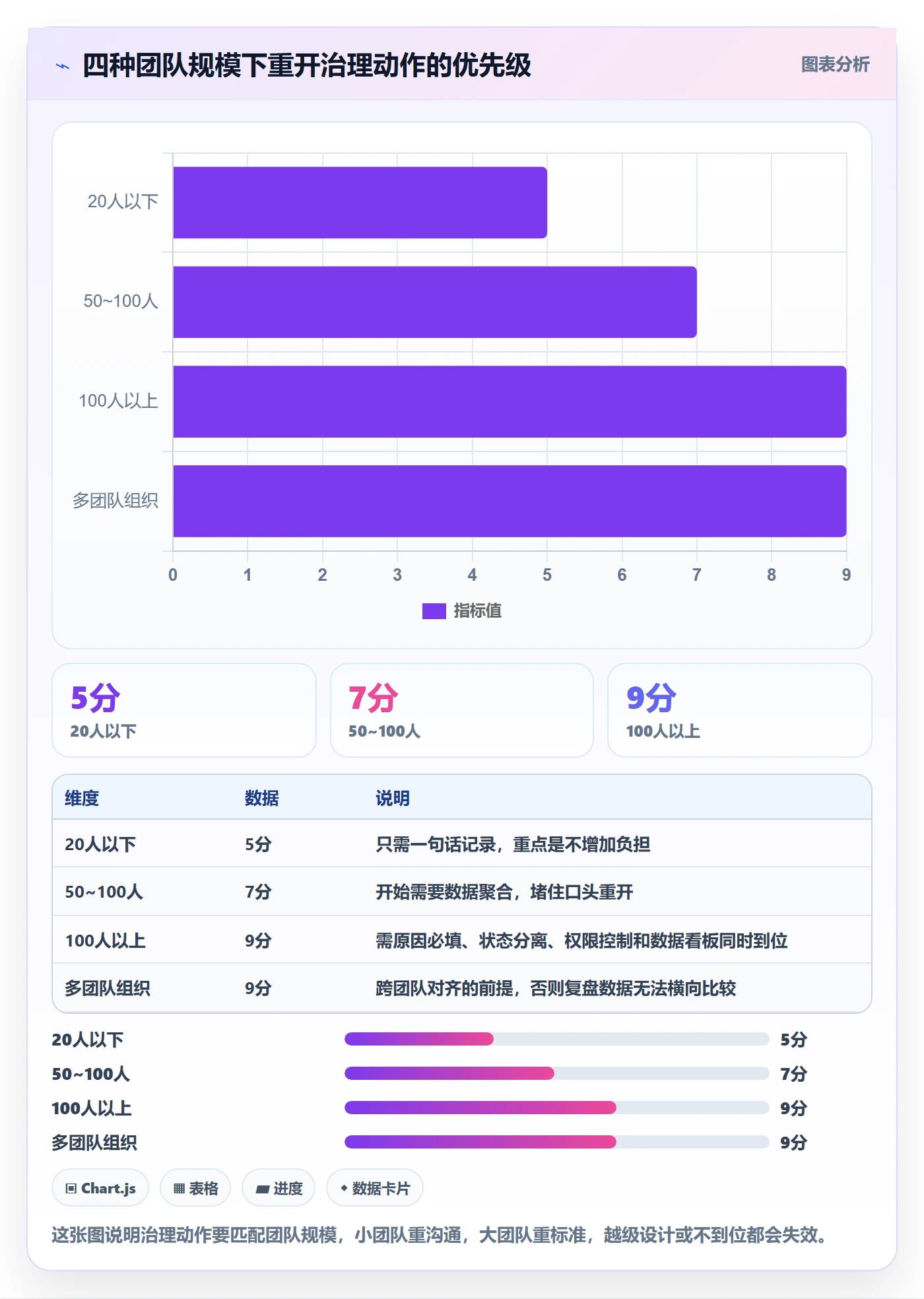Click the 图表分析 label in the header
Screen dimensions: 924x1299
(x=835, y=65)
